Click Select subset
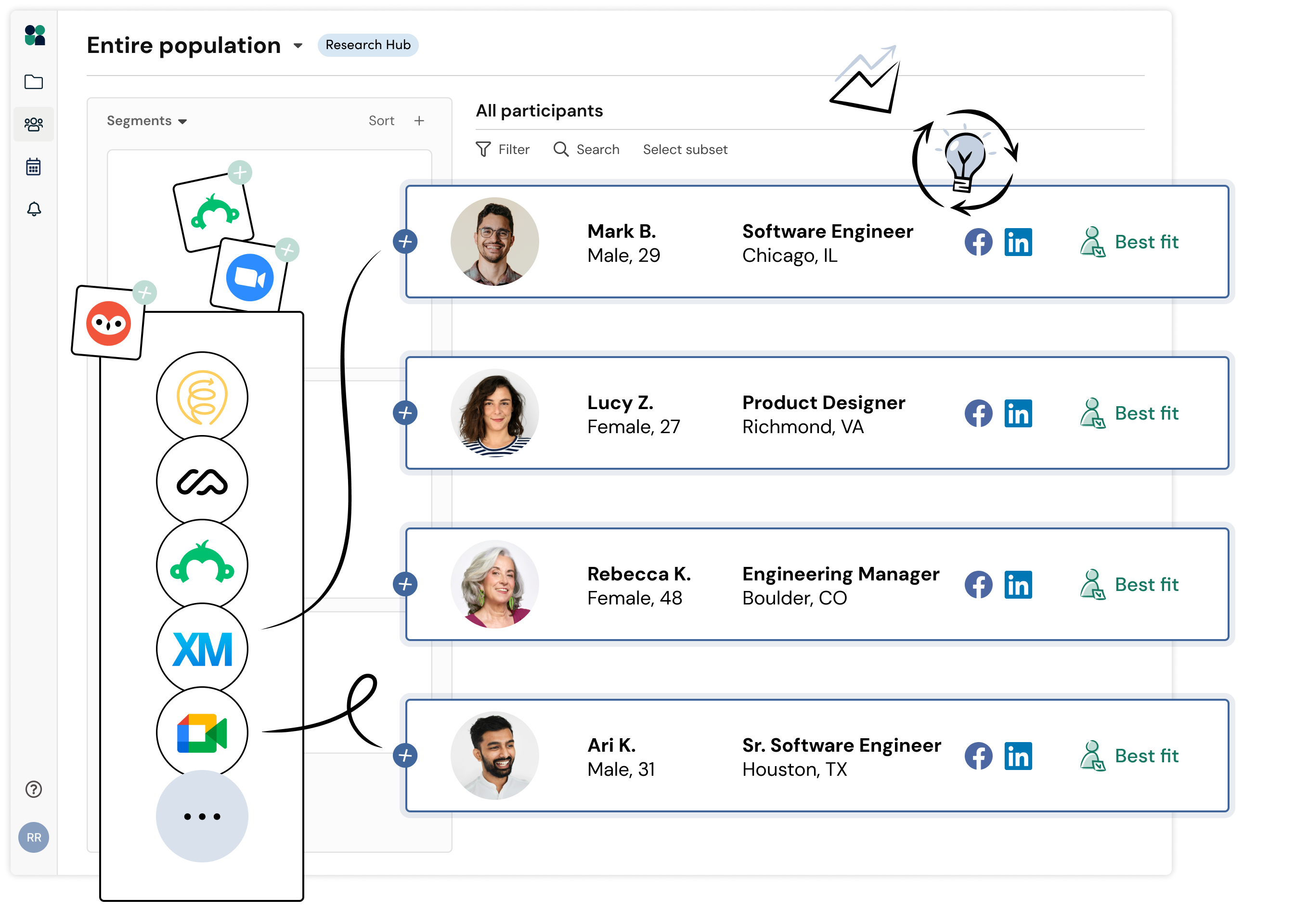Viewport: 1295px width, 924px height. [x=685, y=149]
